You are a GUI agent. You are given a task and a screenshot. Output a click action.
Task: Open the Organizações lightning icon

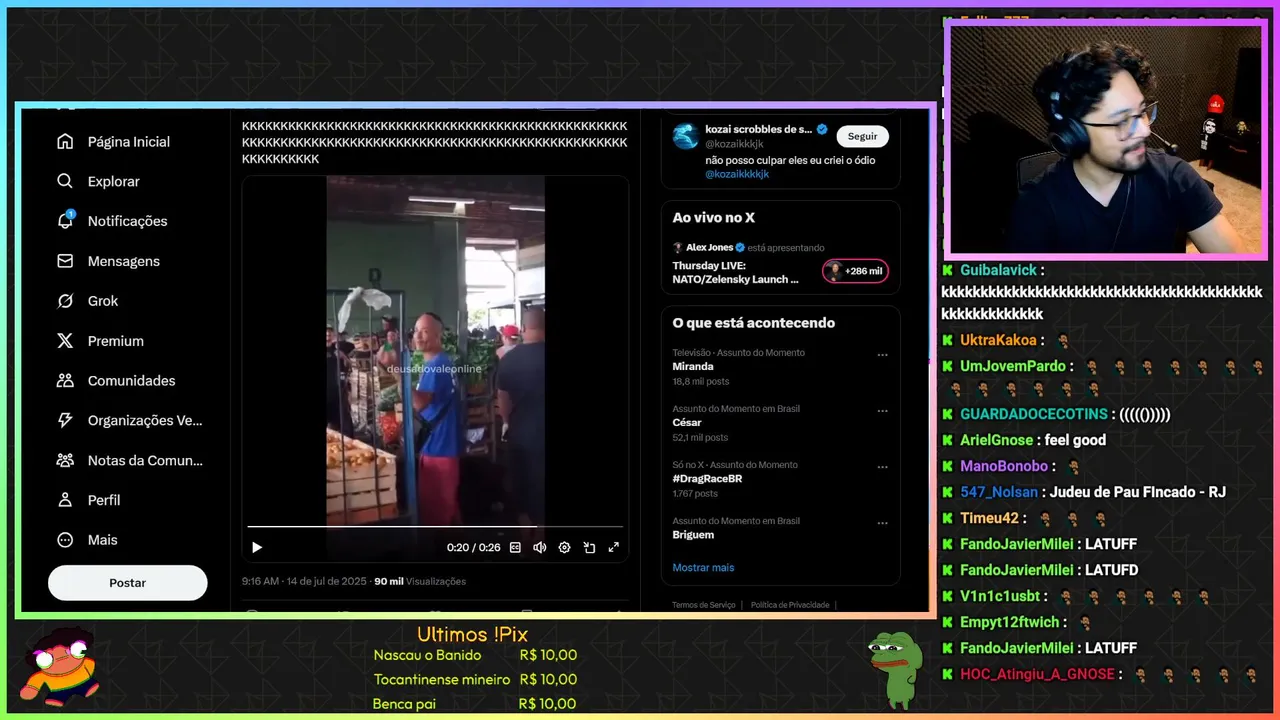65,421
